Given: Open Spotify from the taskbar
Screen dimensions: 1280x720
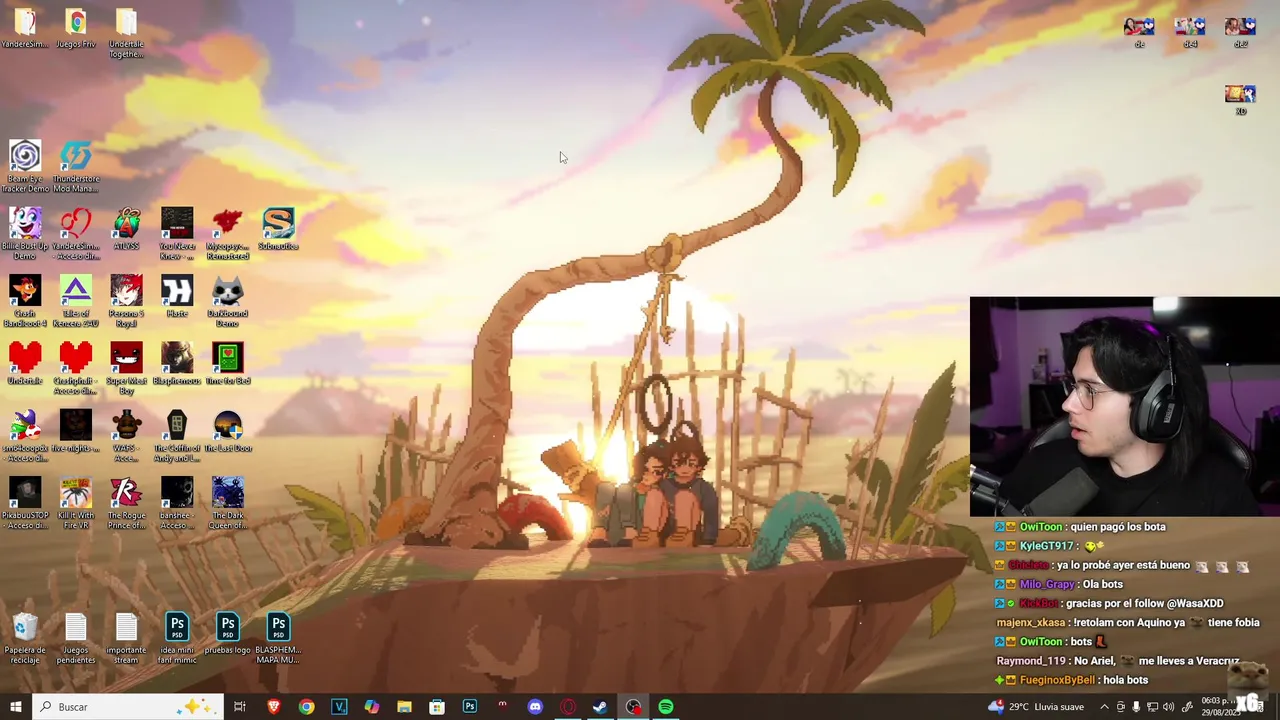Looking at the screenshot, I should point(666,707).
